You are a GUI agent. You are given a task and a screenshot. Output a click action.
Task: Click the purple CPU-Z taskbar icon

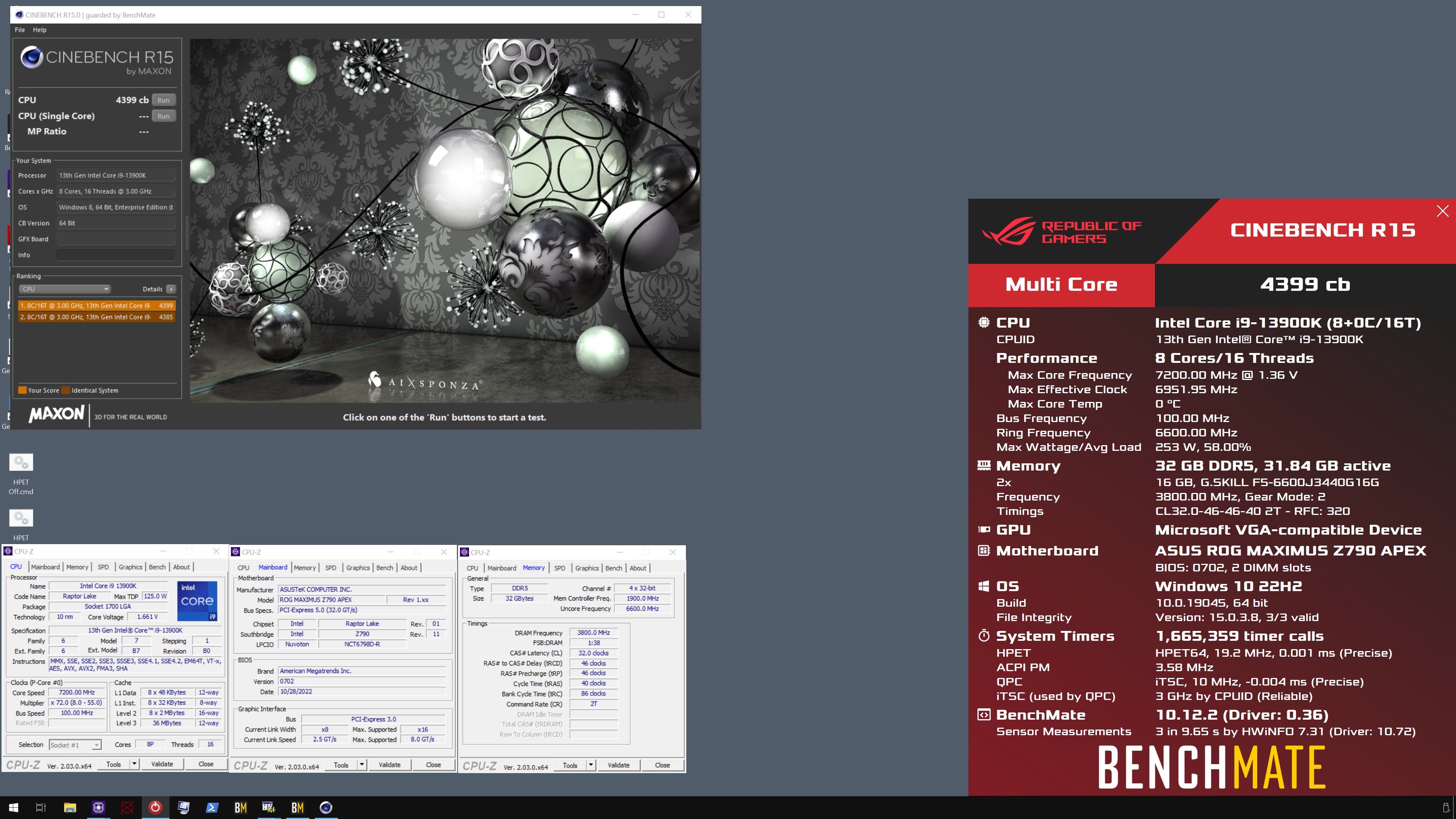(98, 807)
